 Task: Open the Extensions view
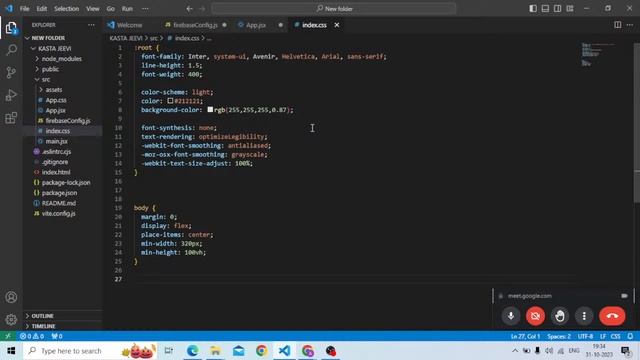(11, 118)
